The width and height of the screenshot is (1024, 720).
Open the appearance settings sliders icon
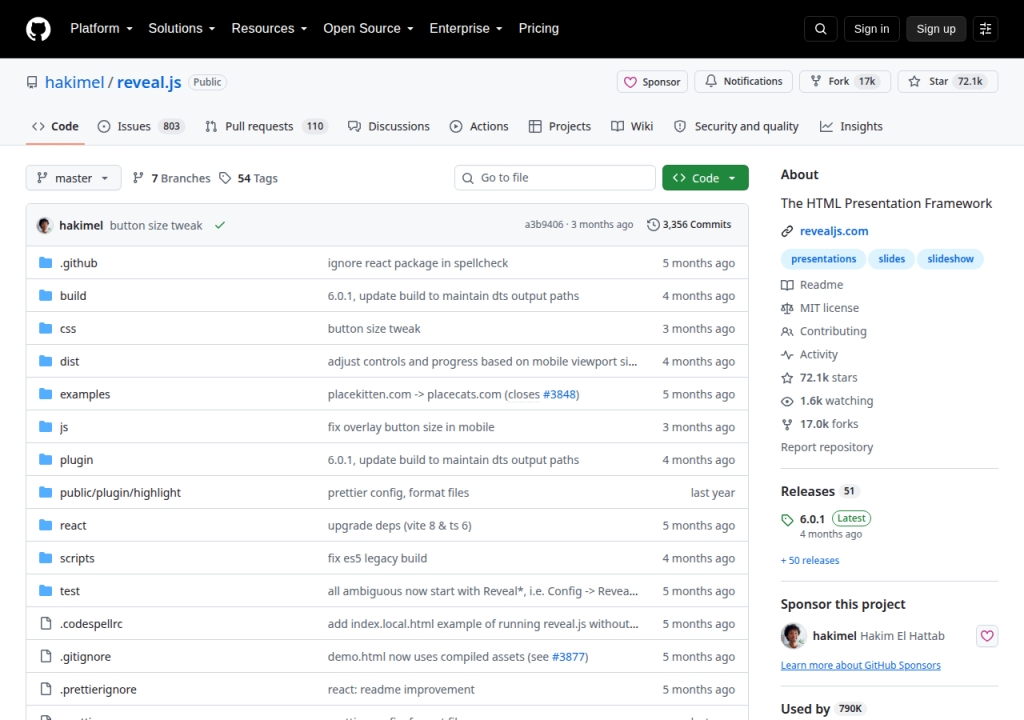click(985, 29)
